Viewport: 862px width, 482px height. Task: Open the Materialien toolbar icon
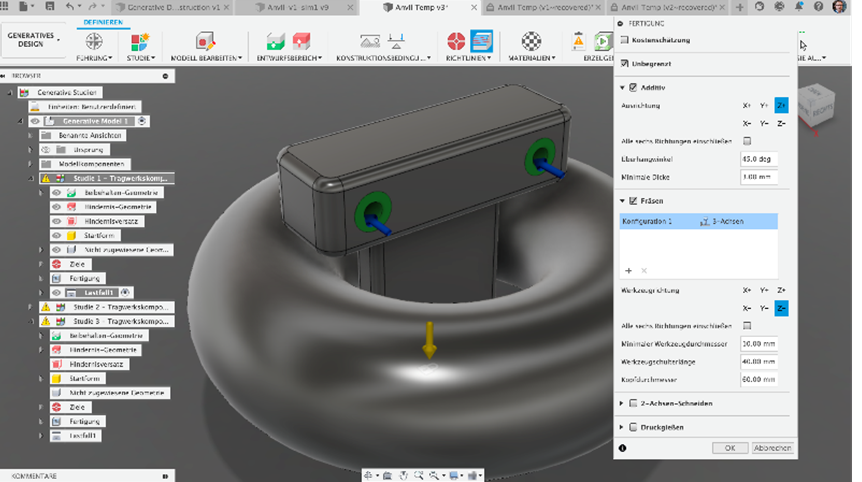531,41
